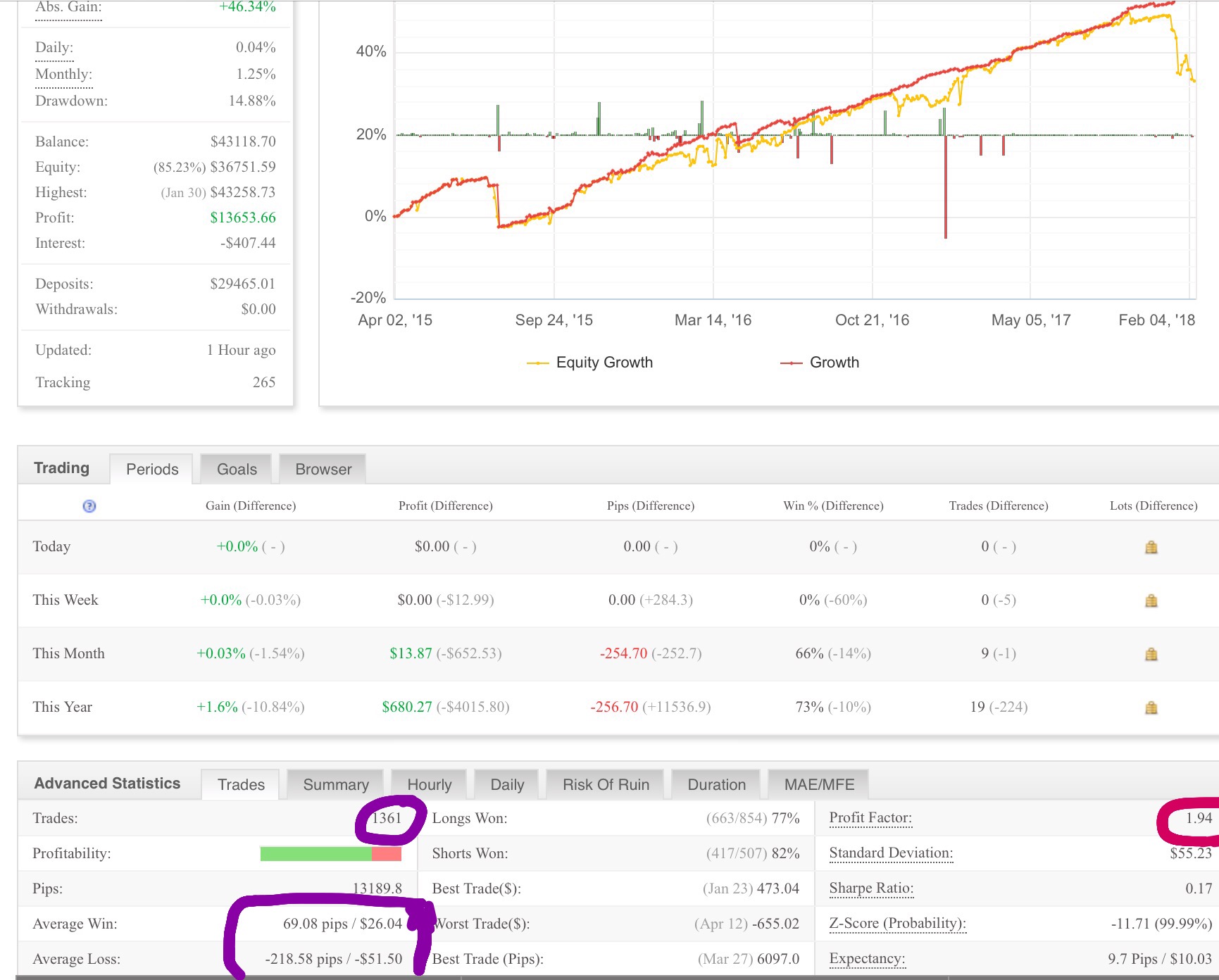Click the large red loss bar in chart
The image size is (1219, 980).
(945, 188)
